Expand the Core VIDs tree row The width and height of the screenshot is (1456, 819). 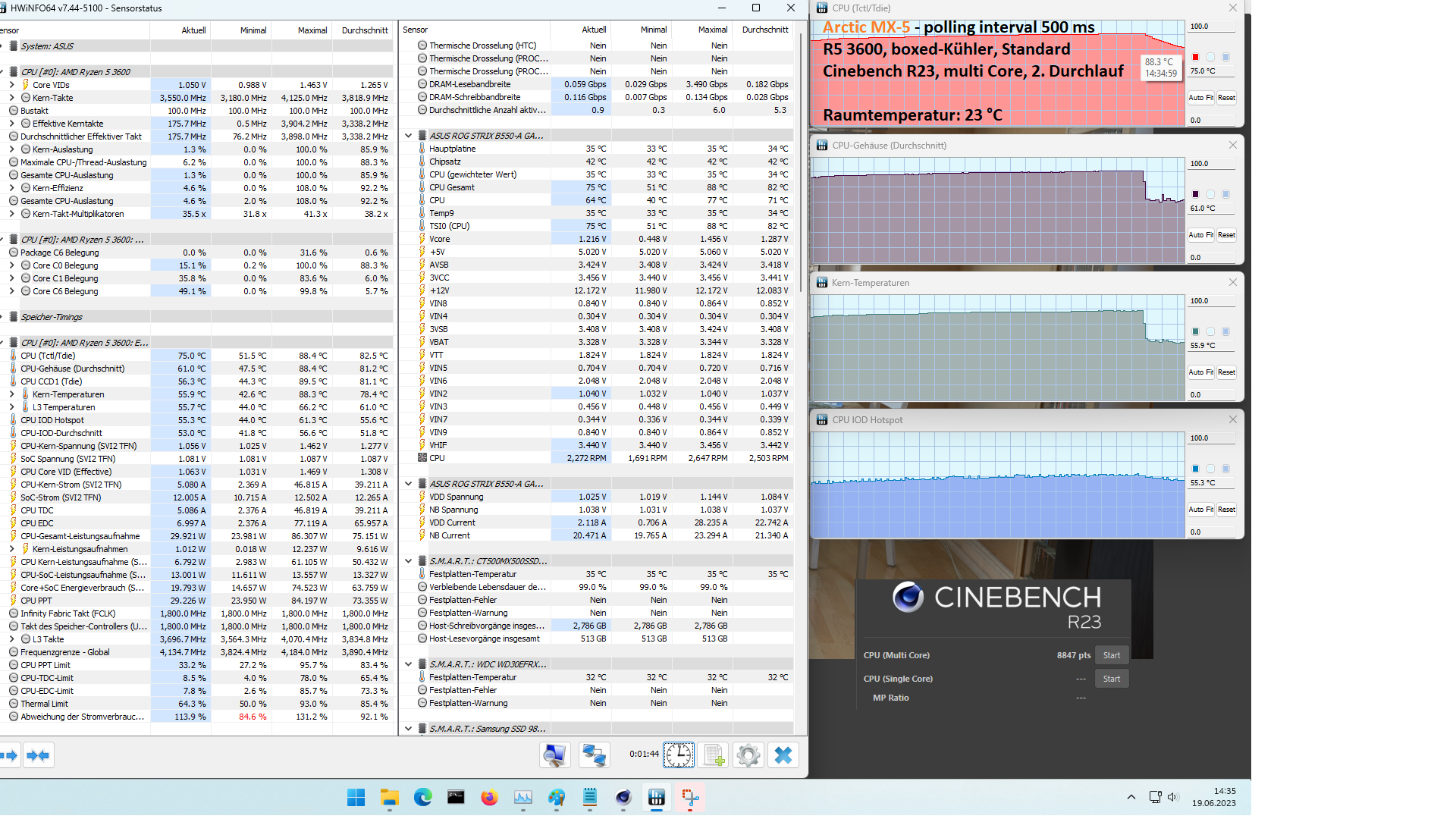(11, 85)
